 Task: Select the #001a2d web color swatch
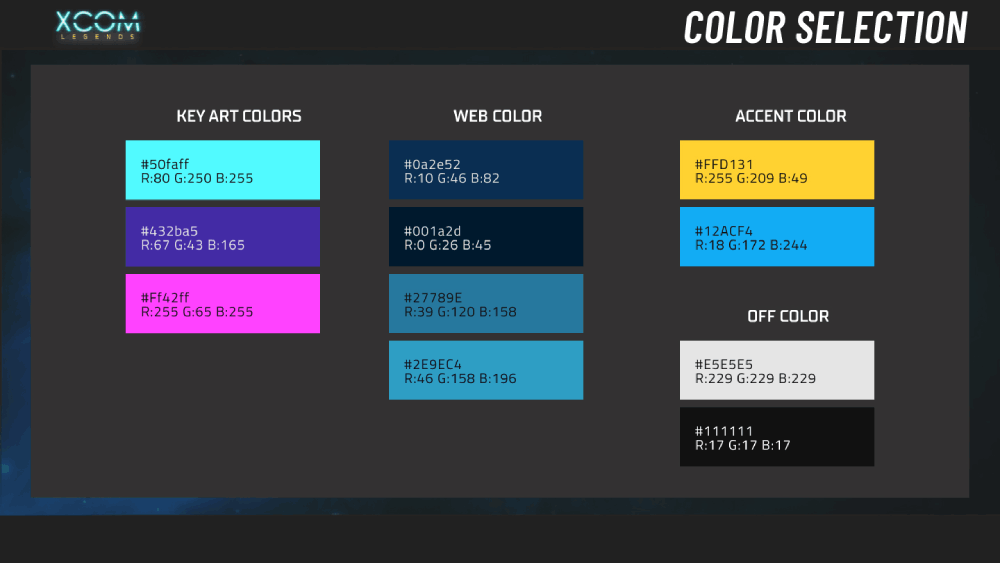point(486,237)
